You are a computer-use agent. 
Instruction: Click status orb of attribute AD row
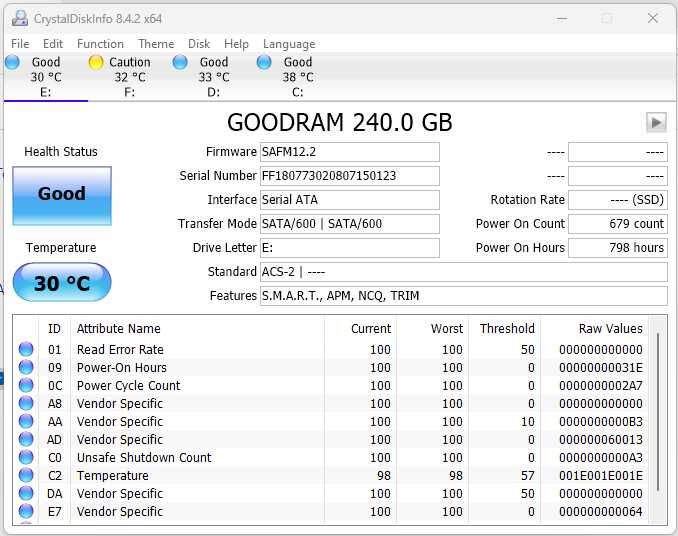click(26, 439)
